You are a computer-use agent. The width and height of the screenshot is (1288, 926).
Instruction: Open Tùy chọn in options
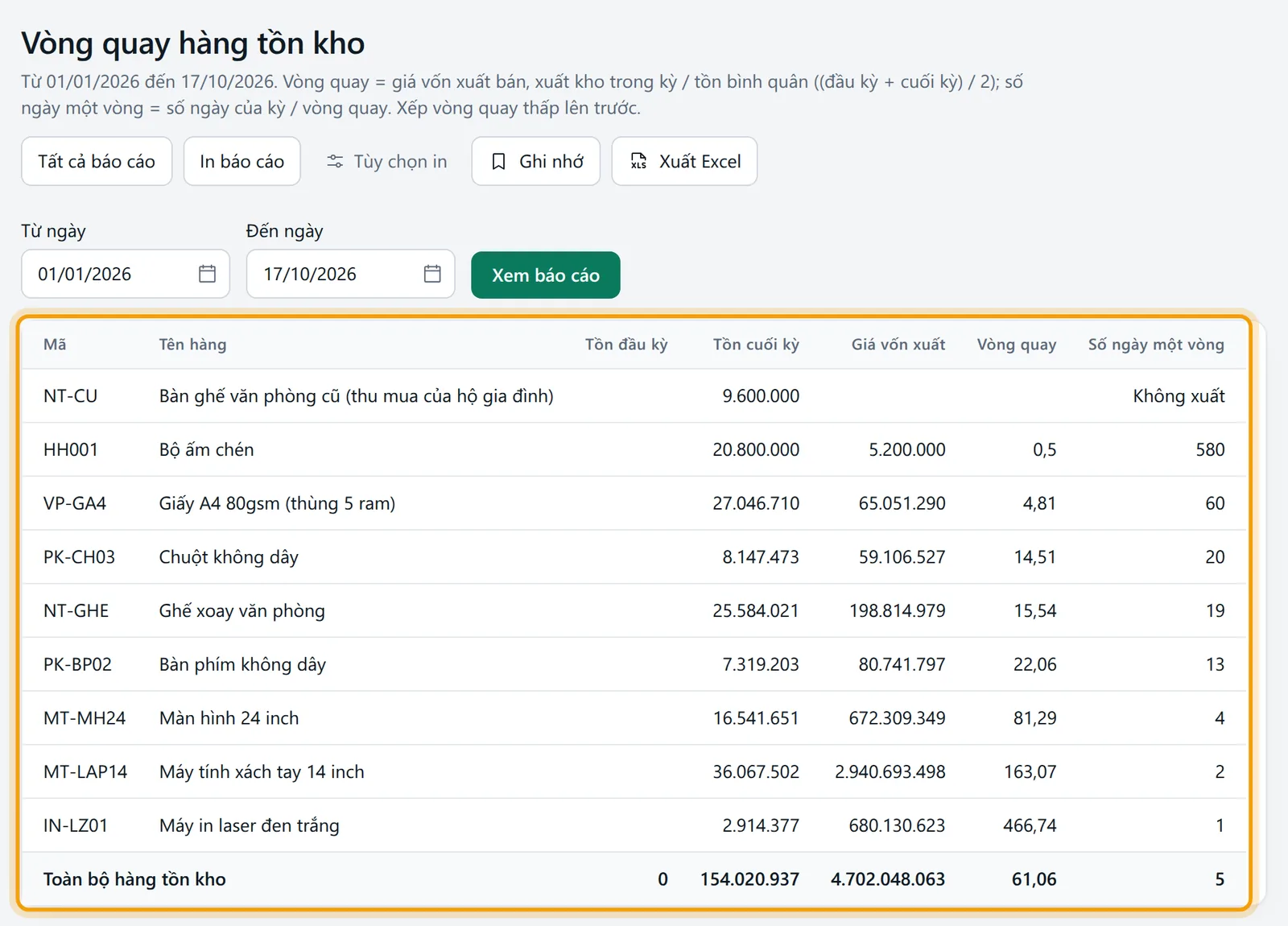pyautogui.click(x=386, y=161)
